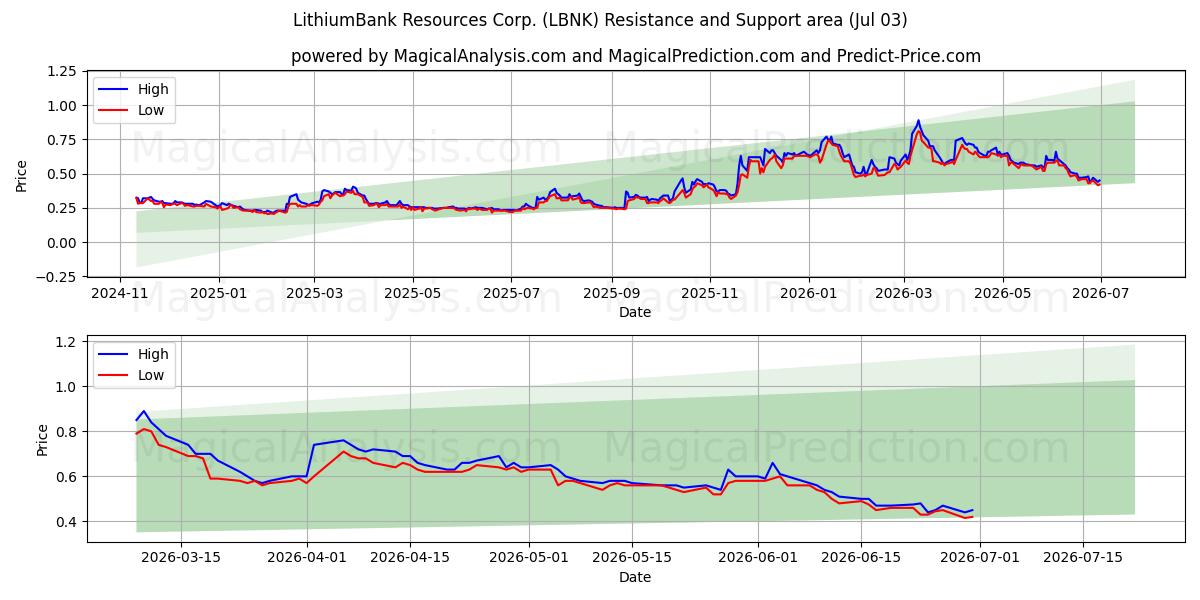Click the '2026-03' date tick label
1200x600 pixels.
(903, 294)
